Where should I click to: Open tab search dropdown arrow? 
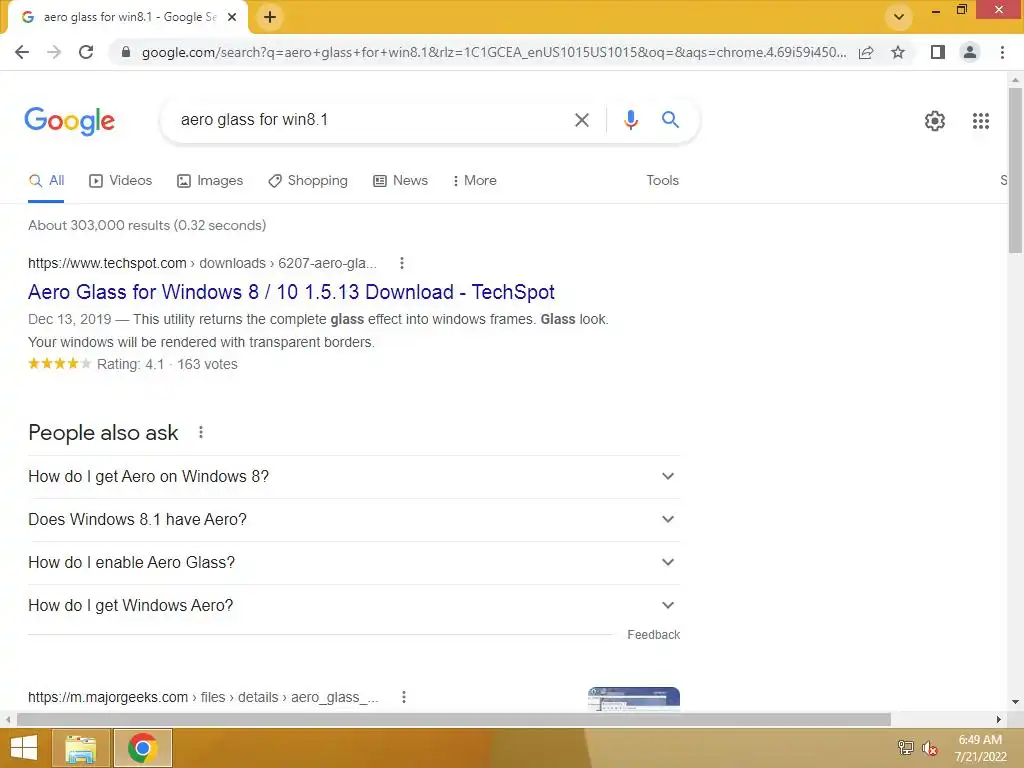[899, 17]
